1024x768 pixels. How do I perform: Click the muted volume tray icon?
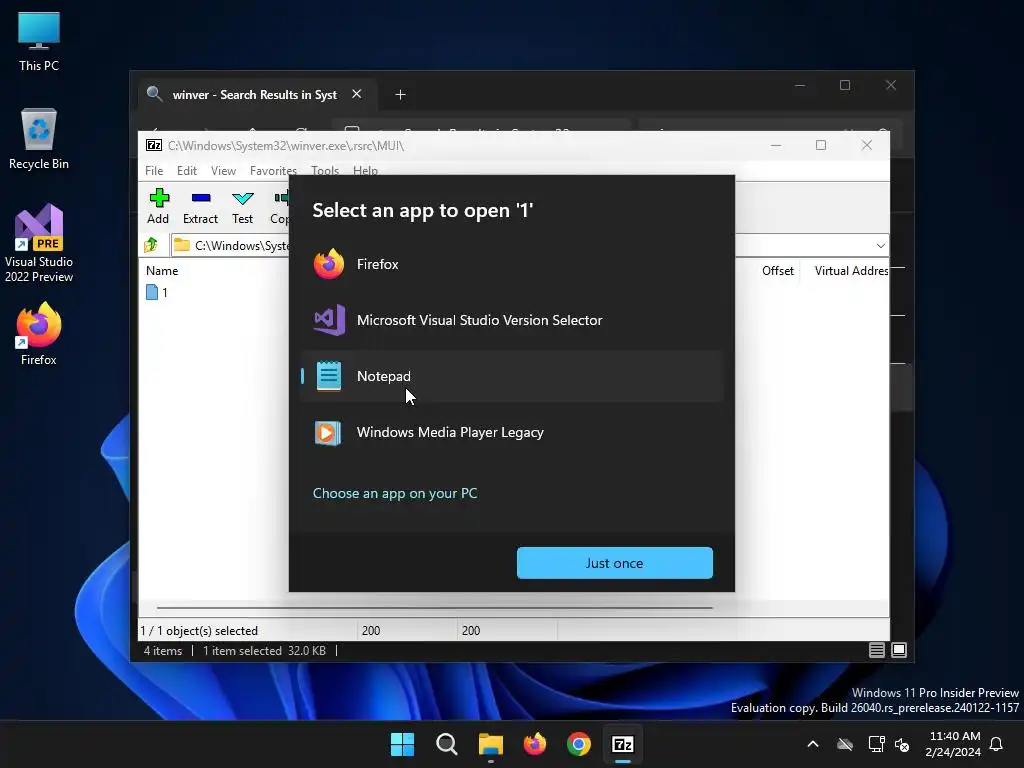point(902,744)
